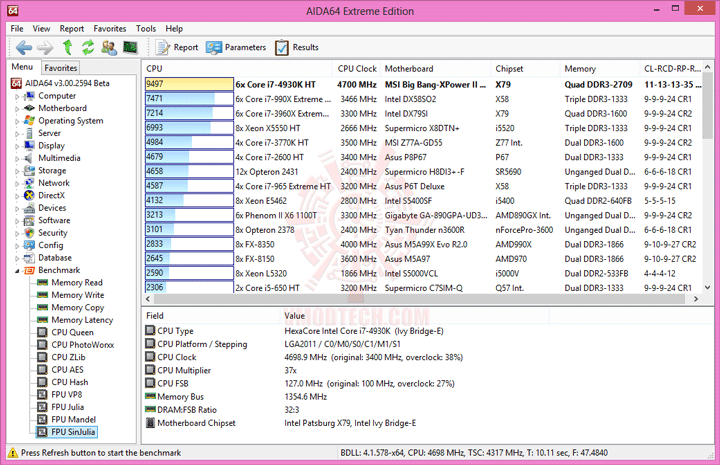Click the 9497 score bar for i7-4930K
The width and height of the screenshot is (720, 465).
click(189, 84)
